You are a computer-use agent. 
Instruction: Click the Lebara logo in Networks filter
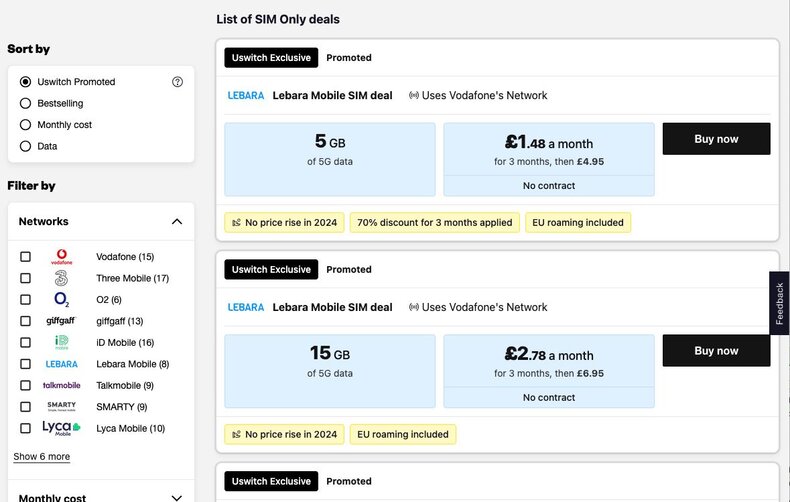pyautogui.click(x=61, y=364)
